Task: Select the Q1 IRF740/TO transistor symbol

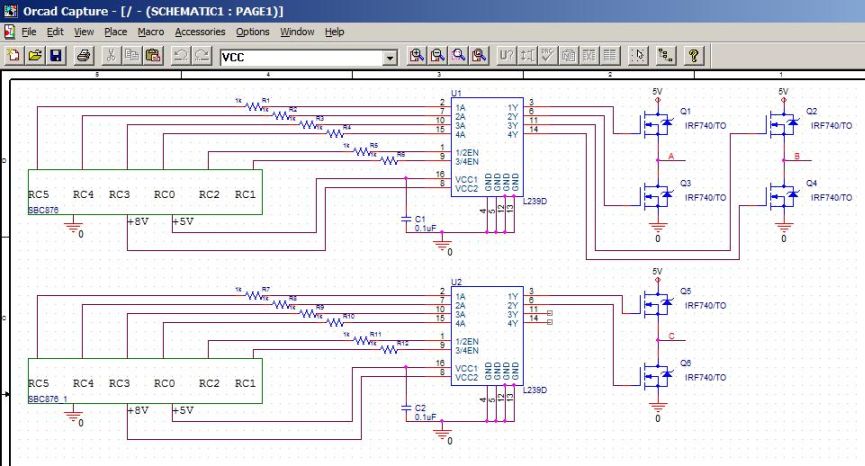Action: click(658, 124)
